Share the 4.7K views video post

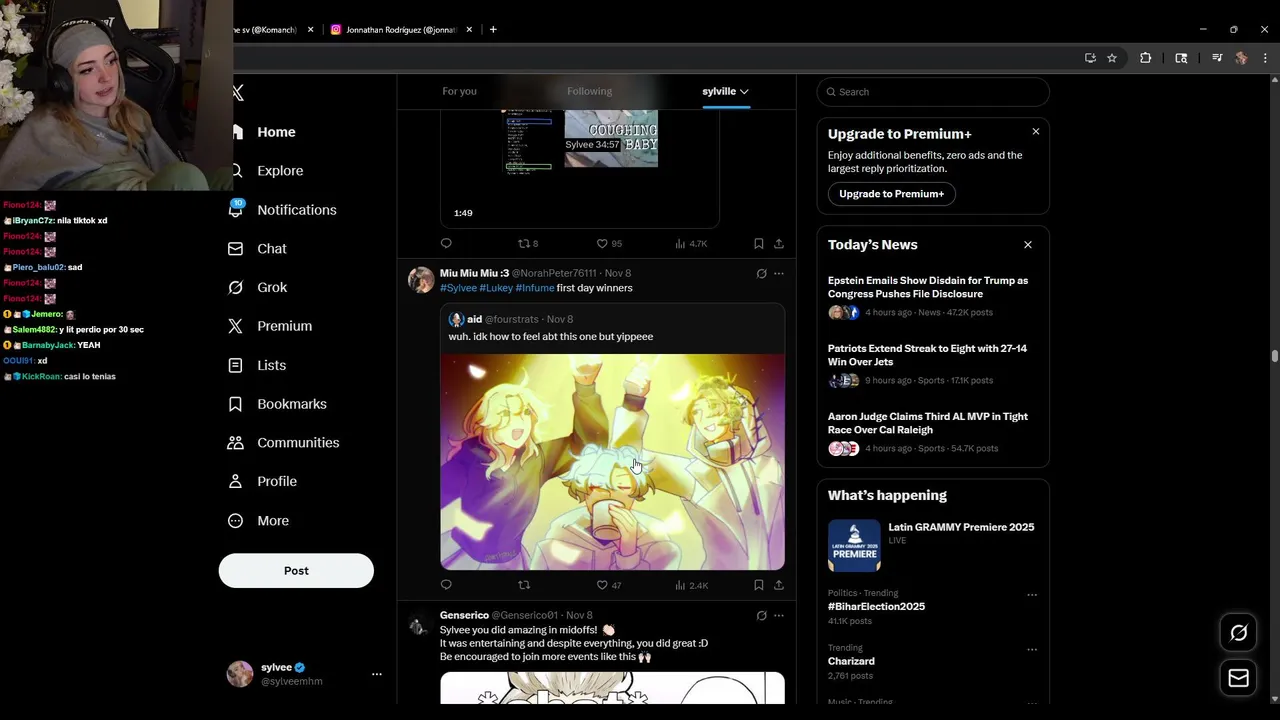778,244
